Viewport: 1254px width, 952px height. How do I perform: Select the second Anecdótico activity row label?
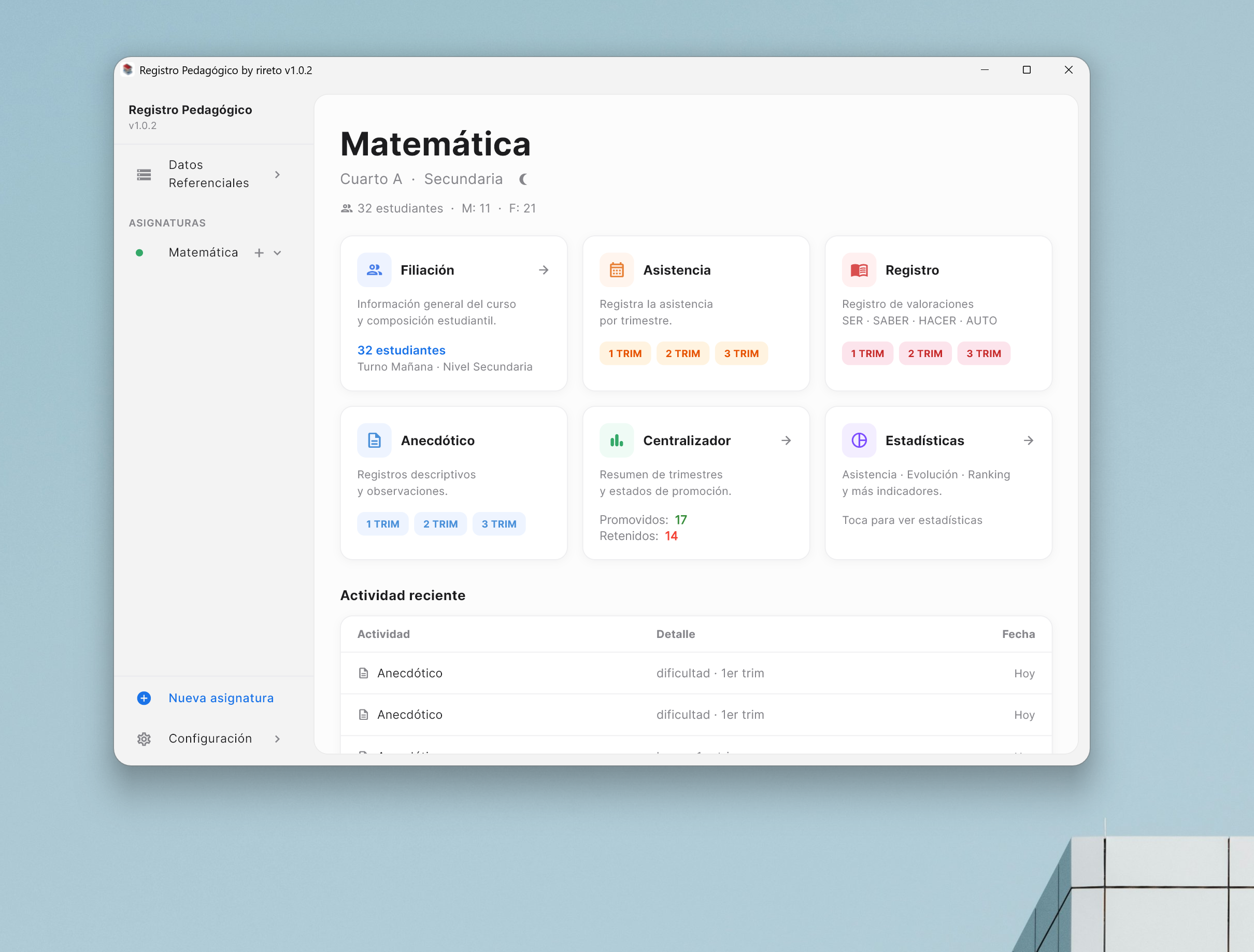[410, 715]
